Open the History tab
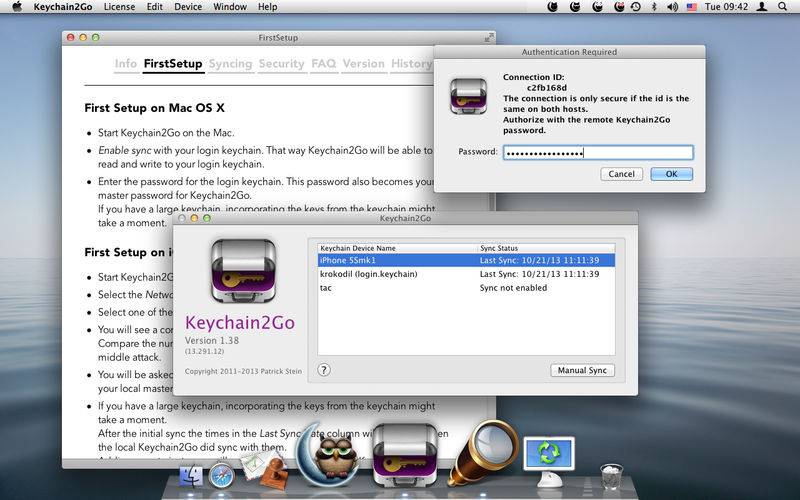Screen dimensions: 800x500 411,64
